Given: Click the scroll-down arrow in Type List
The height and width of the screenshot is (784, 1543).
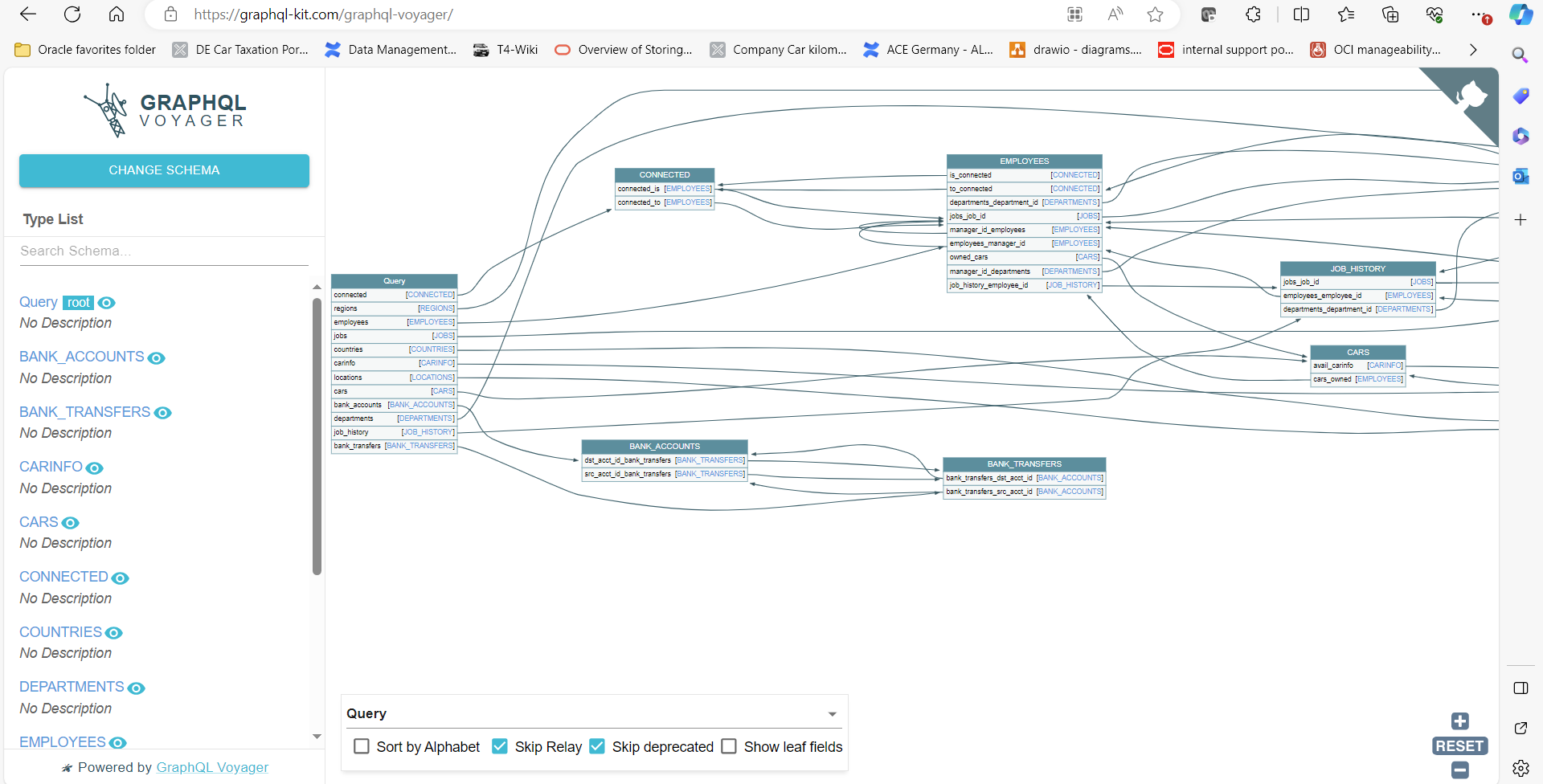Looking at the screenshot, I should click(317, 737).
